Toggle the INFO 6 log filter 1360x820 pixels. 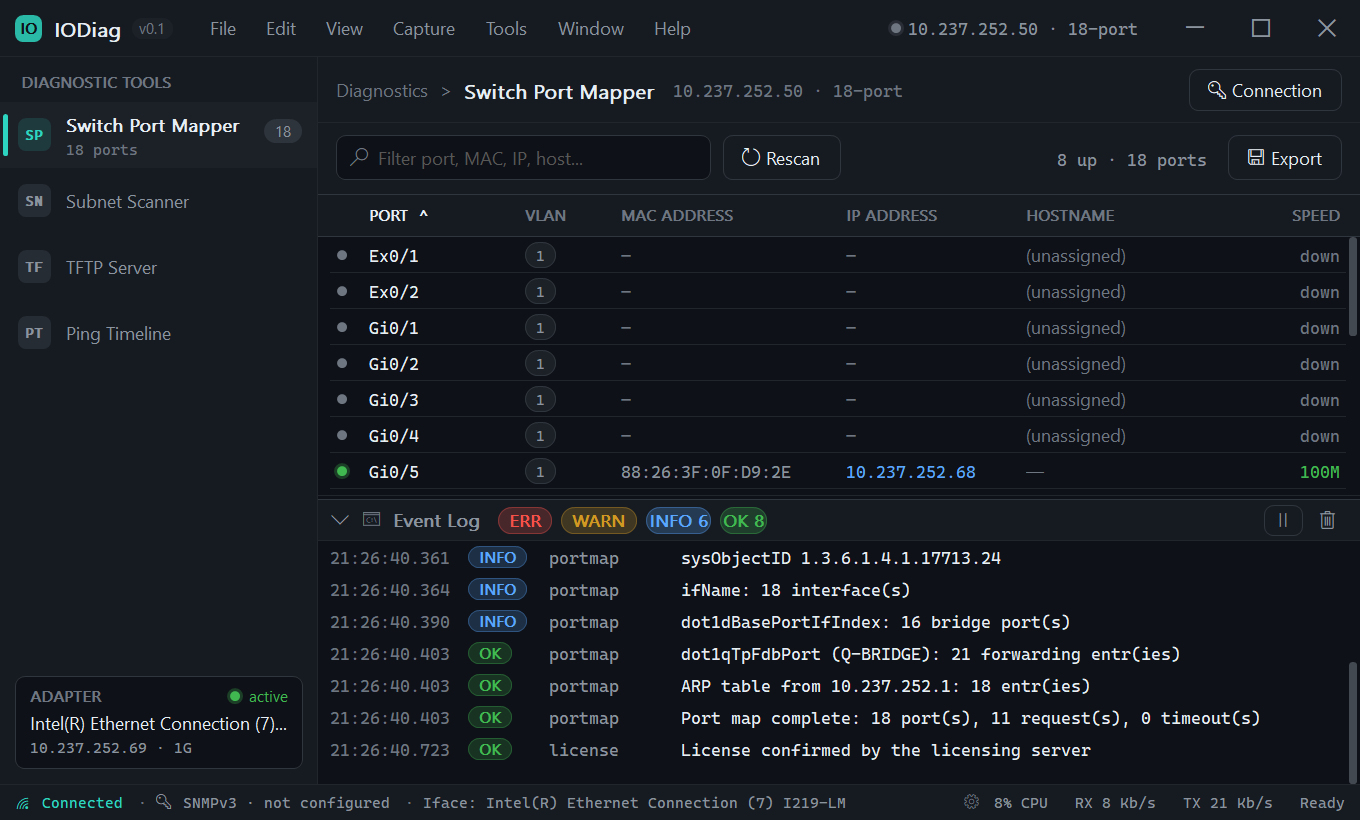pyautogui.click(x=679, y=520)
